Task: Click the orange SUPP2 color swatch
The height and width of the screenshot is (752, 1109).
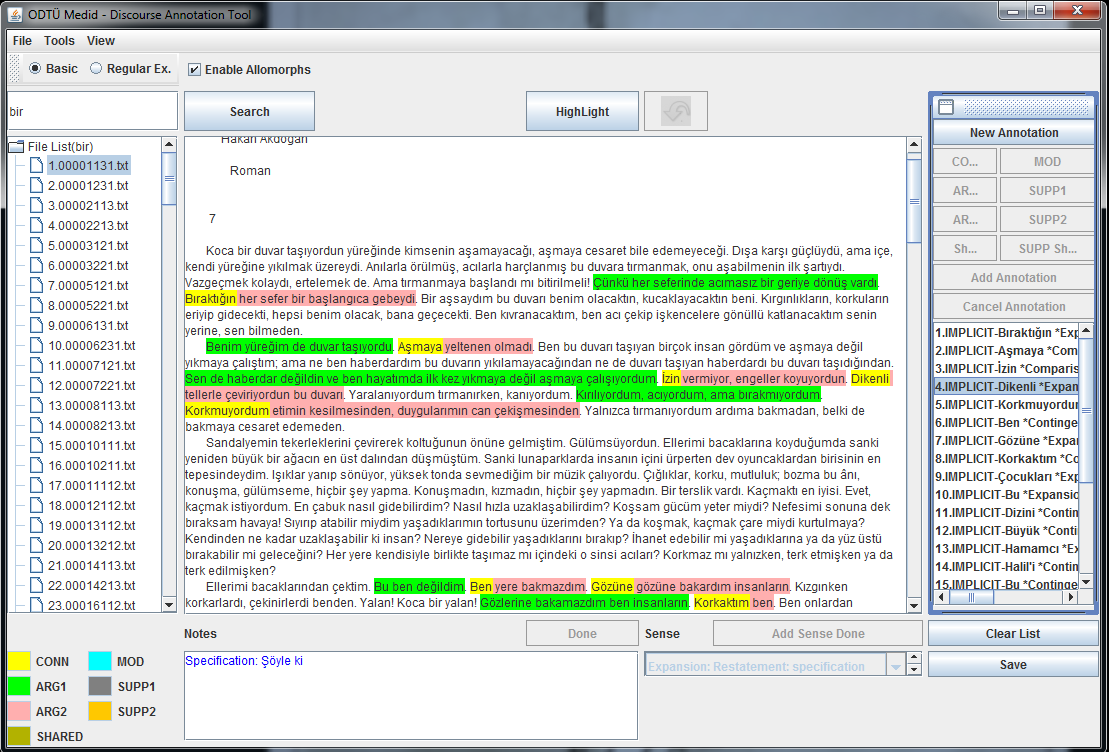Action: click(100, 711)
